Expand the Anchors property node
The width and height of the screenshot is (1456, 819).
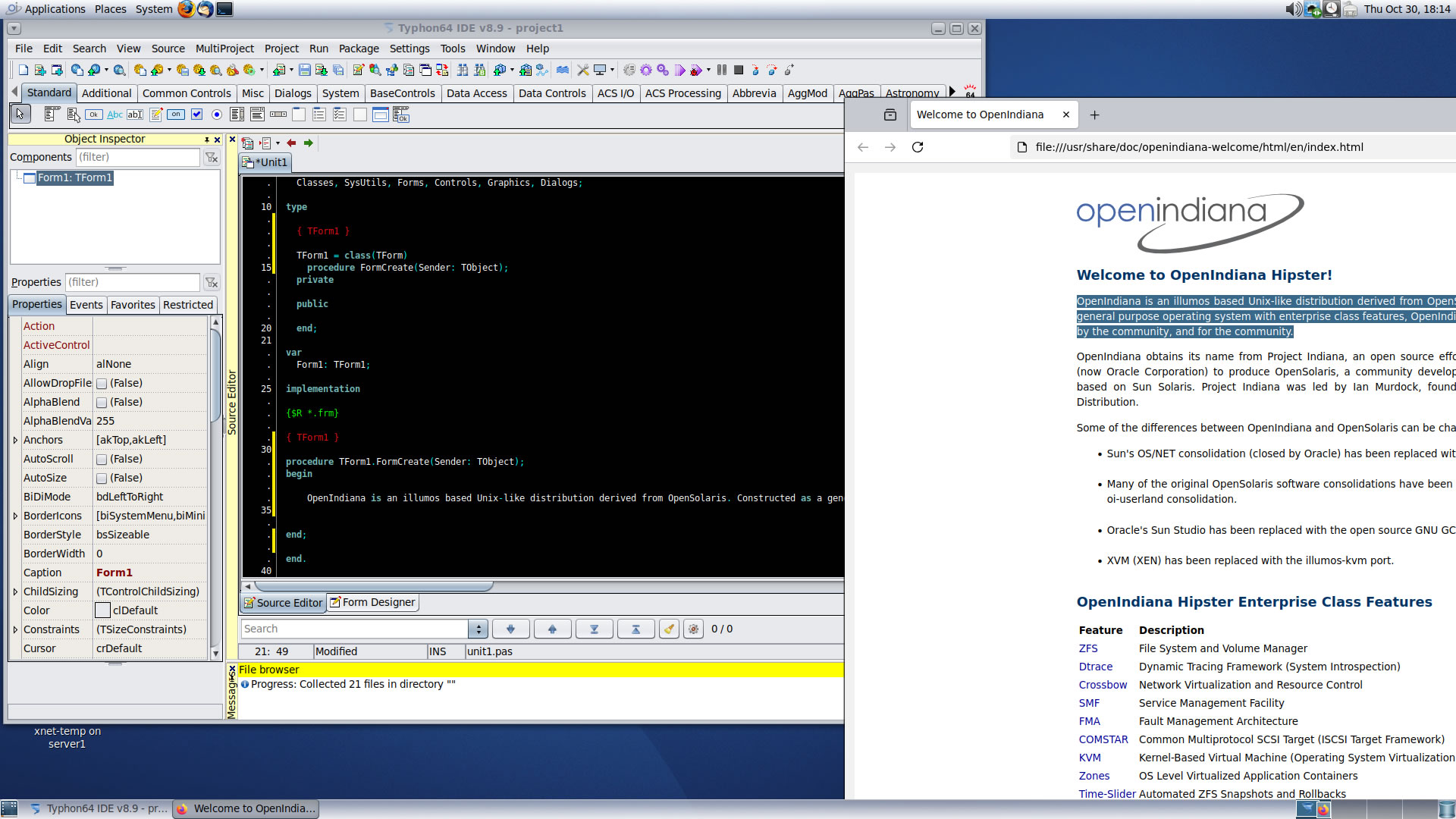(15, 440)
